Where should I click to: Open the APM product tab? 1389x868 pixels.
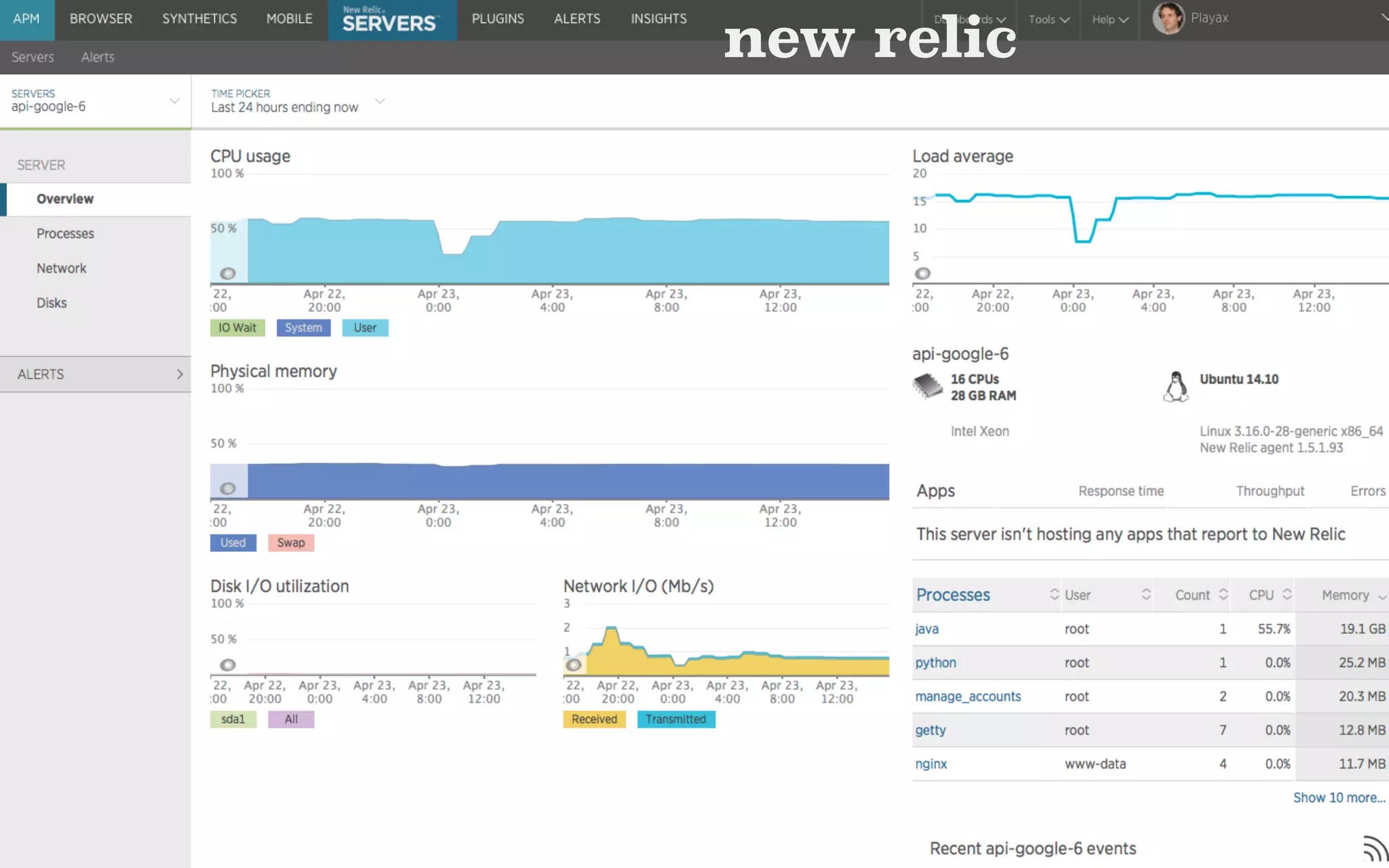pyautogui.click(x=26, y=19)
